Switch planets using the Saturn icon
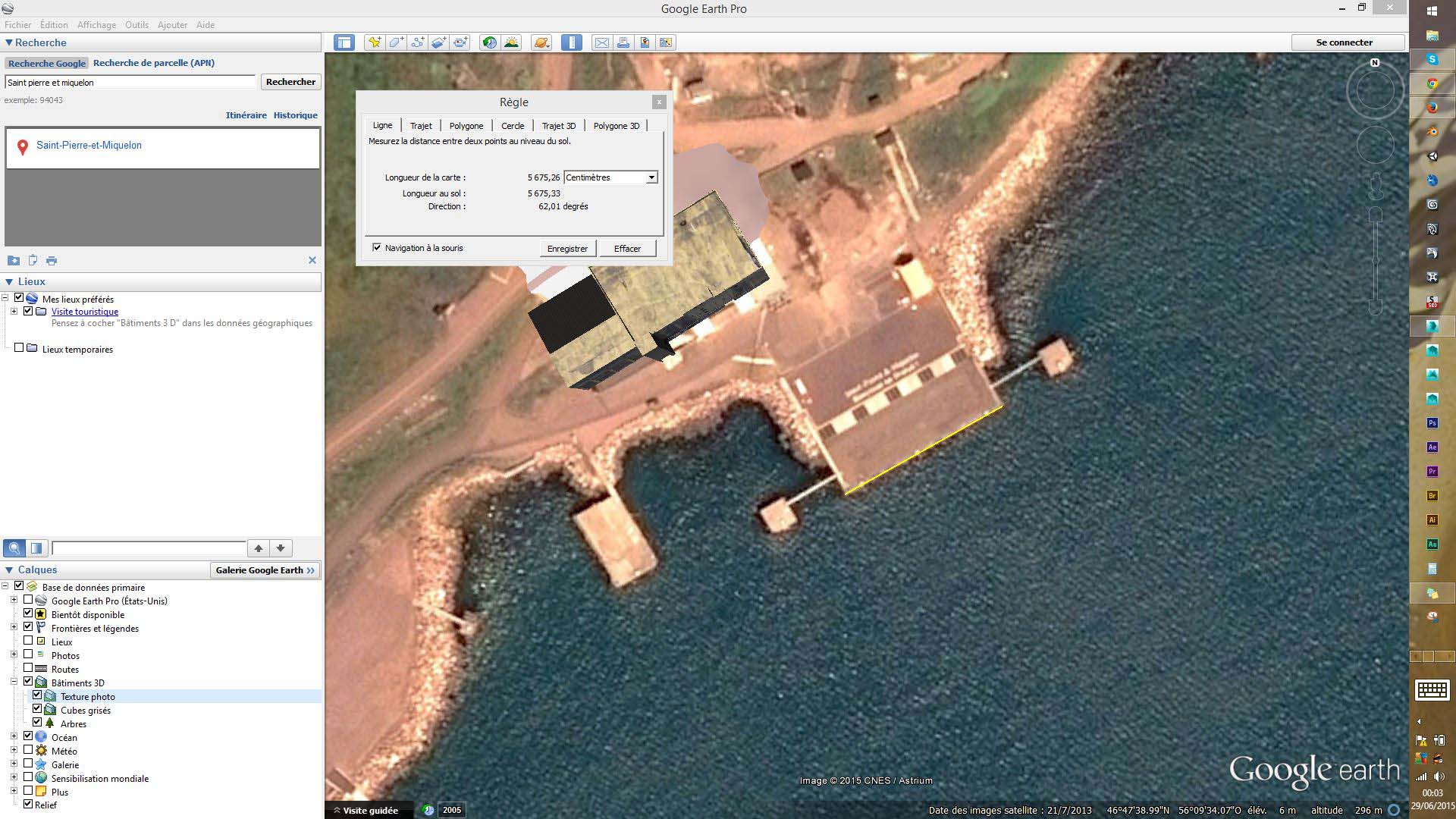 tap(541, 42)
